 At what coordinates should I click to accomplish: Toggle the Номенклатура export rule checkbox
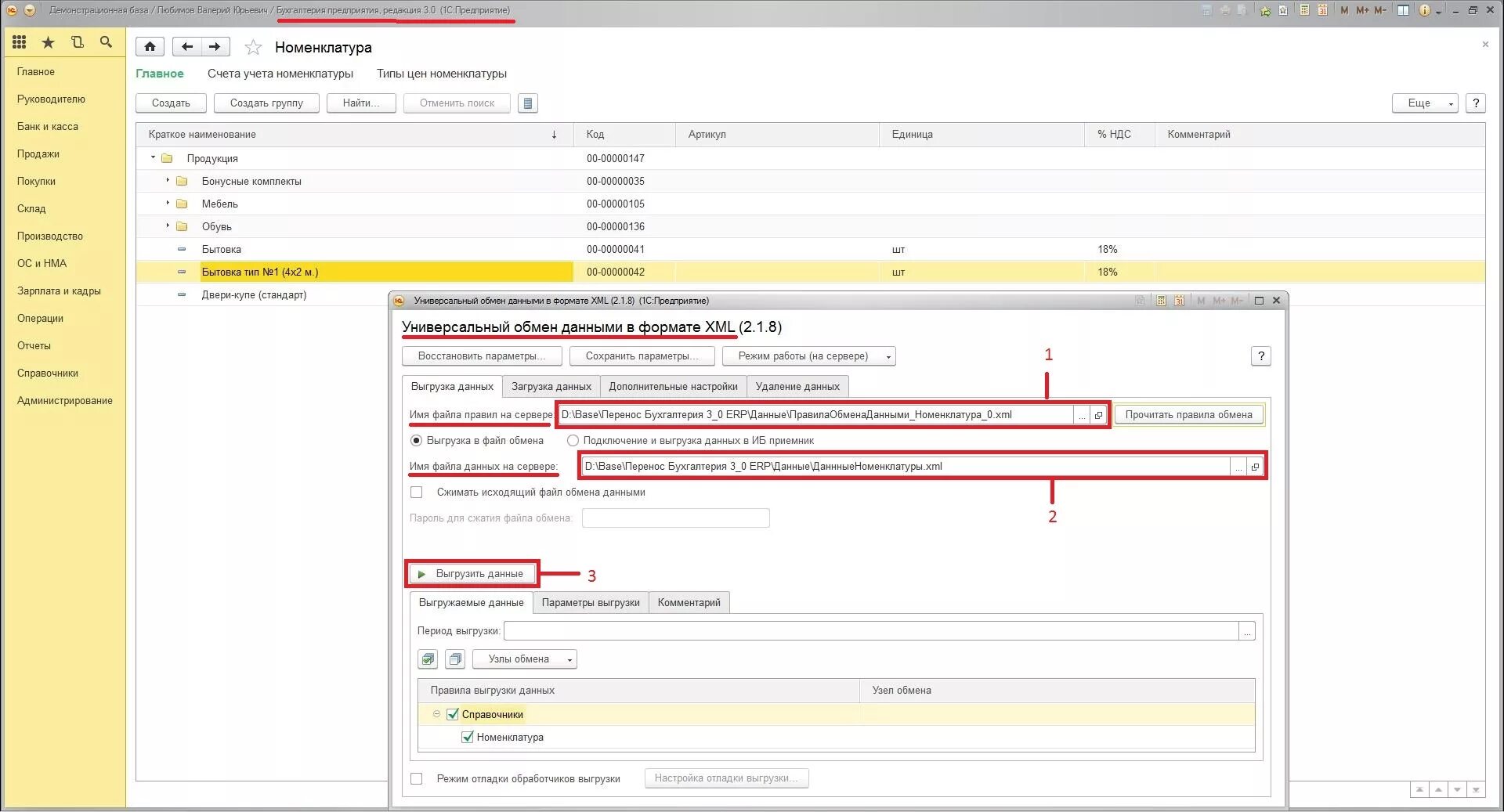468,737
